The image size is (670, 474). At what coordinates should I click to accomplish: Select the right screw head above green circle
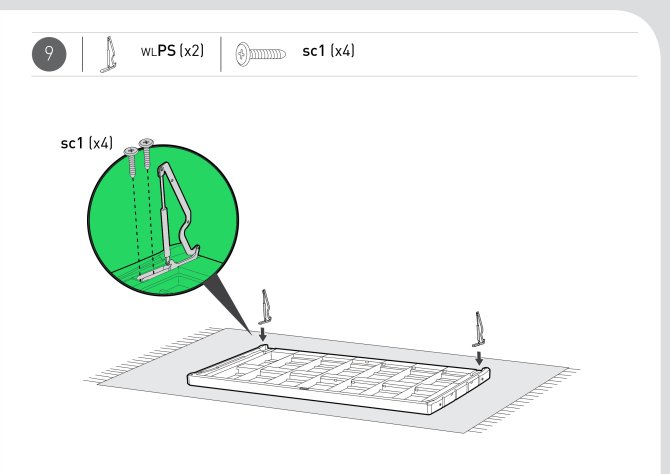tap(146, 142)
